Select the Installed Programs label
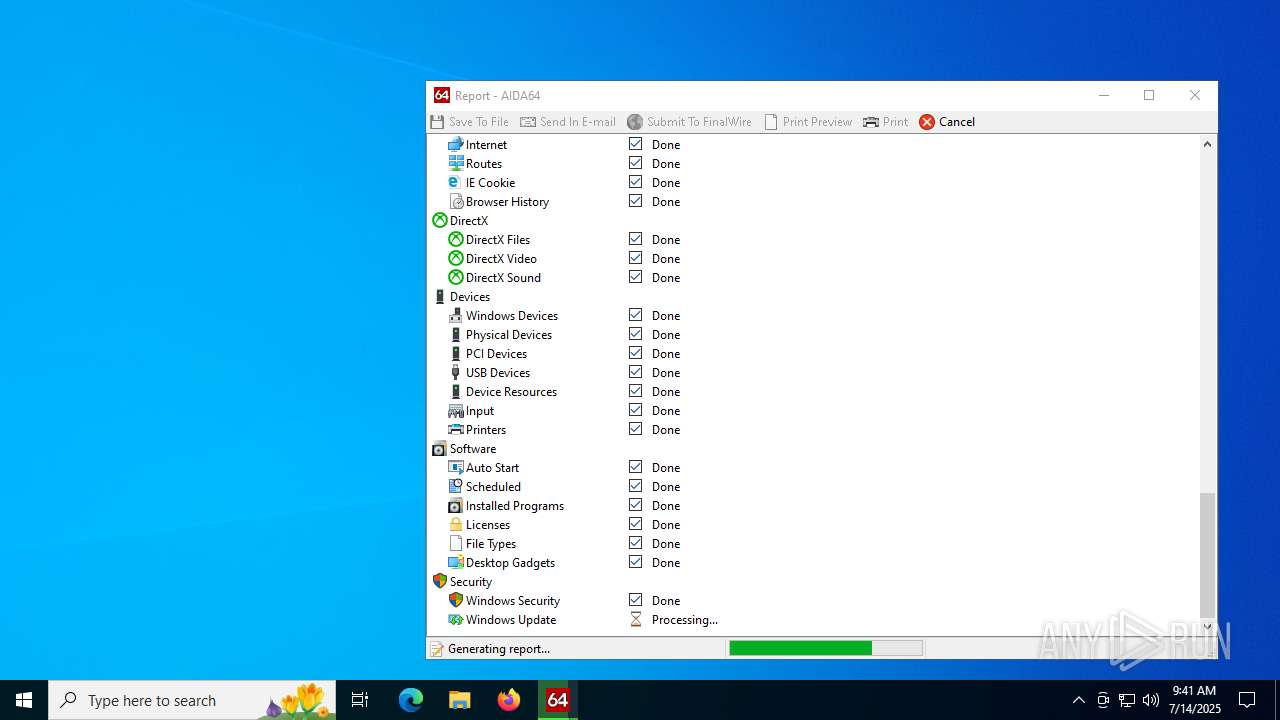This screenshot has height=720, width=1280. point(515,506)
